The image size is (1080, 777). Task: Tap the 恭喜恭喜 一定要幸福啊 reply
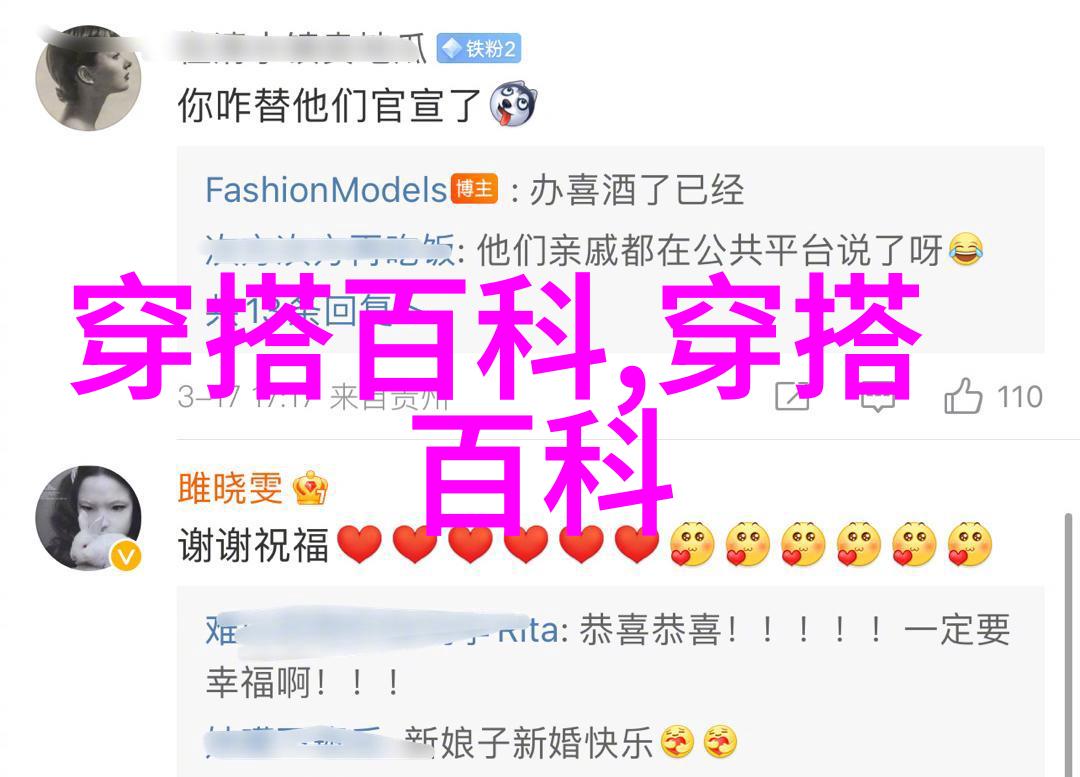click(x=608, y=656)
